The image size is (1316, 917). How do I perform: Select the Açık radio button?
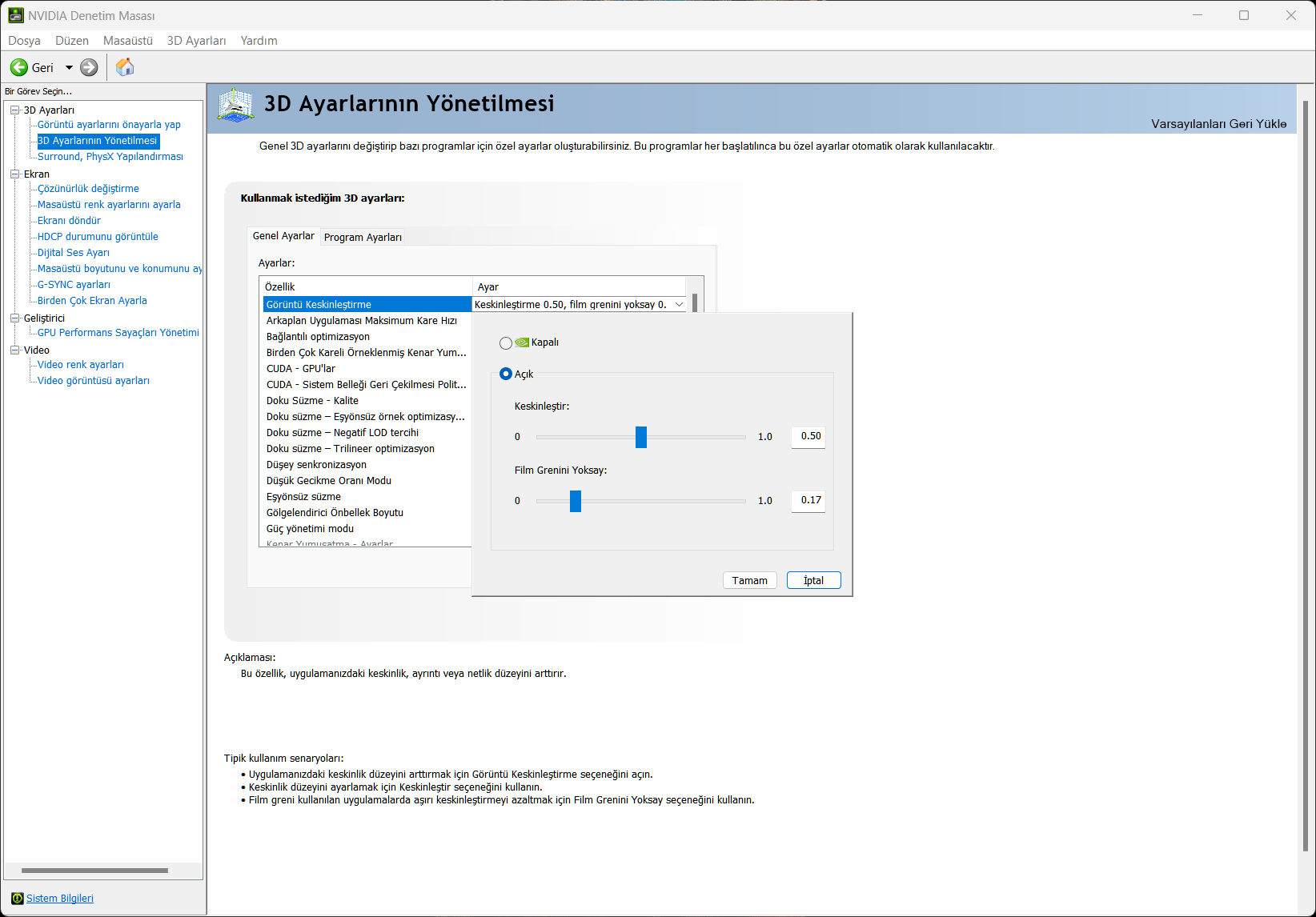[x=506, y=374]
